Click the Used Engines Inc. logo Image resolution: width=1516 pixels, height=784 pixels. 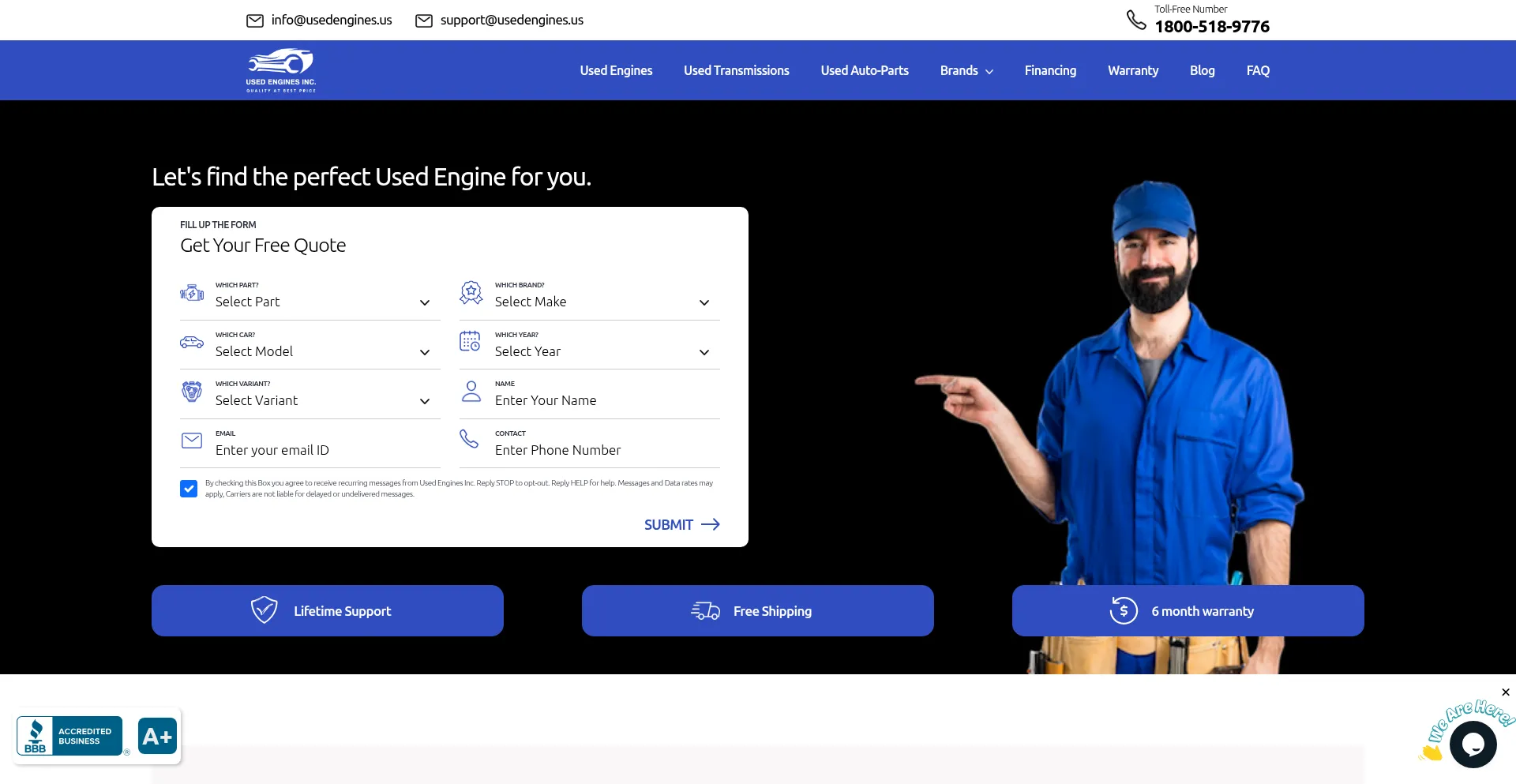pyautogui.click(x=280, y=70)
